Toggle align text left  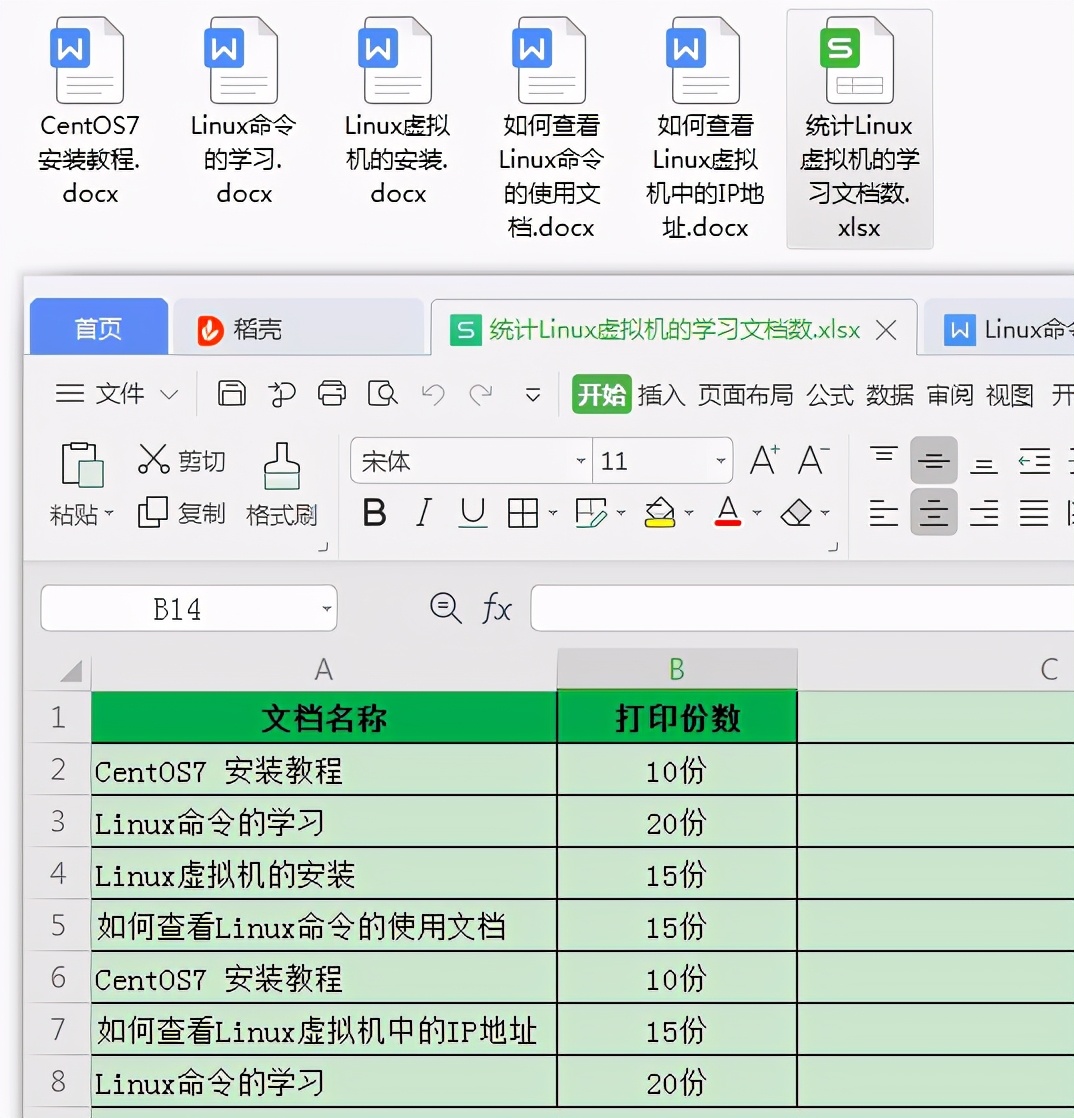884,513
